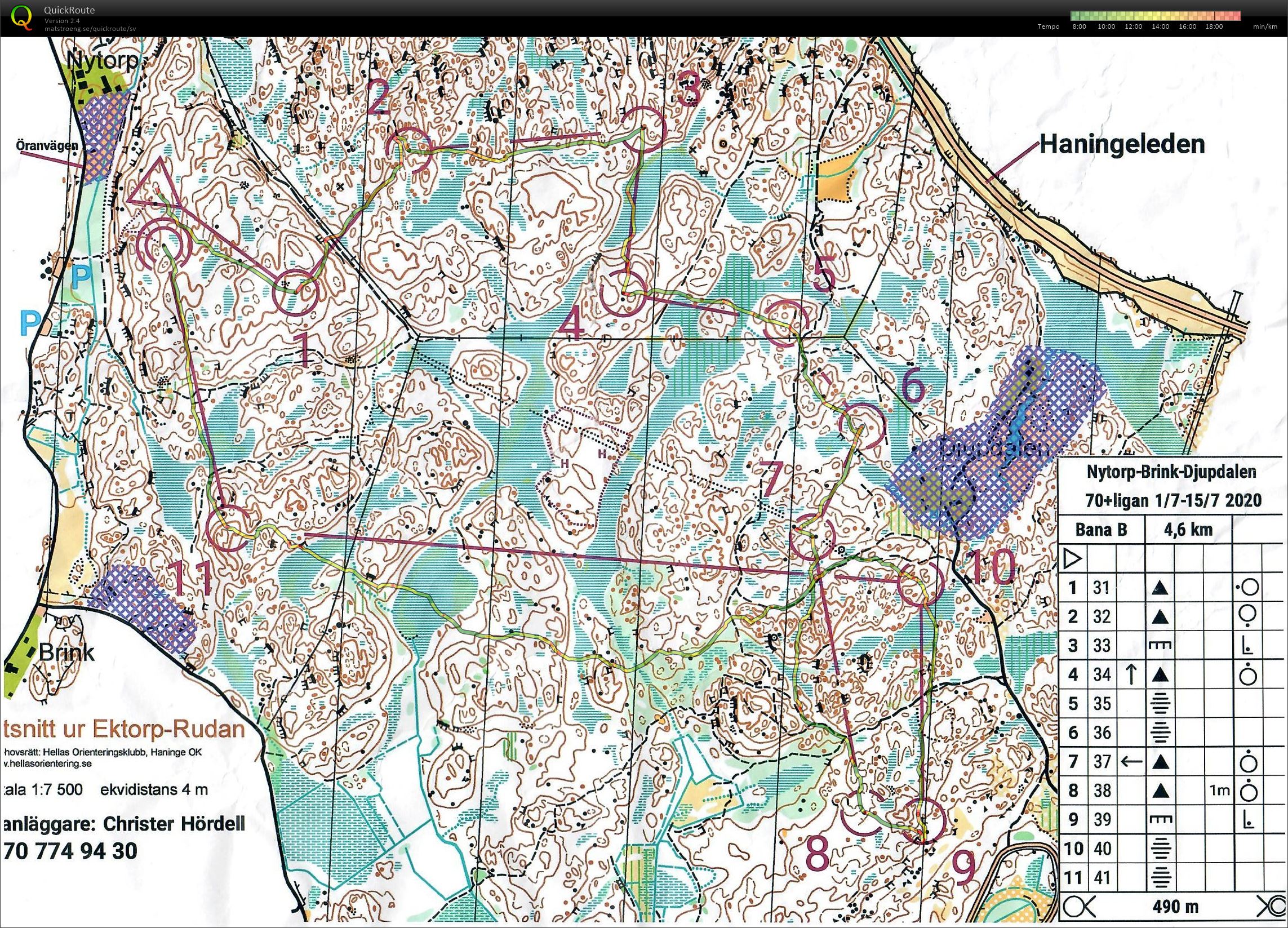This screenshot has height=928, width=1288.
Task: Click the double-circle finish symbol on the map
Action: tap(164, 246)
